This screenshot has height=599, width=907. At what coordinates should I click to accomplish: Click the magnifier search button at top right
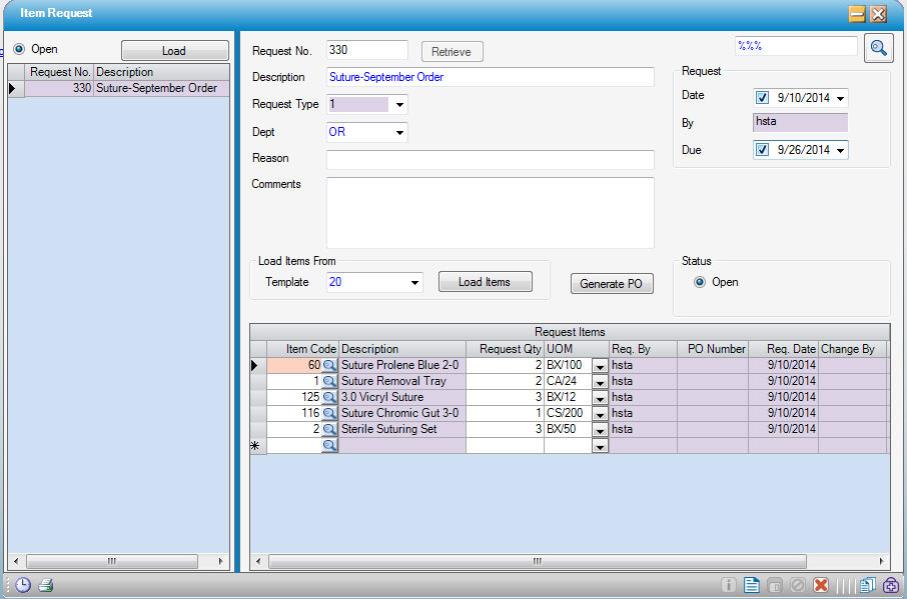point(878,47)
